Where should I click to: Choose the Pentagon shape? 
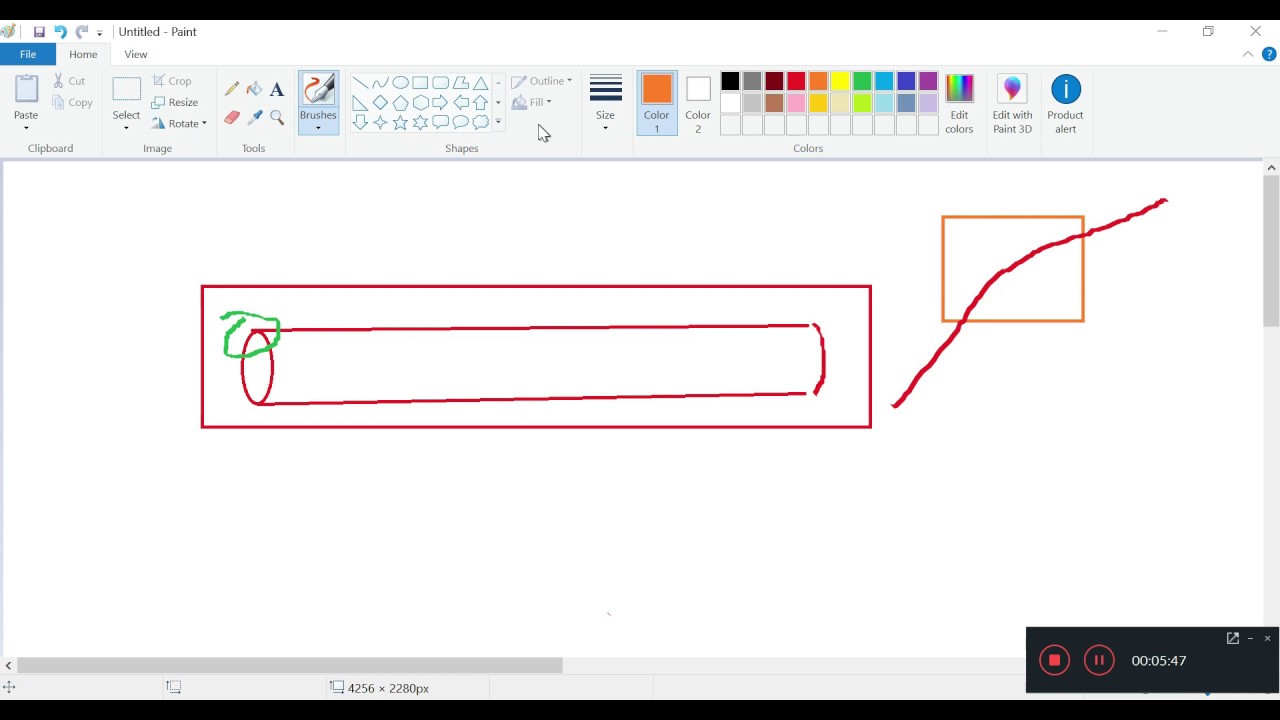400,103
